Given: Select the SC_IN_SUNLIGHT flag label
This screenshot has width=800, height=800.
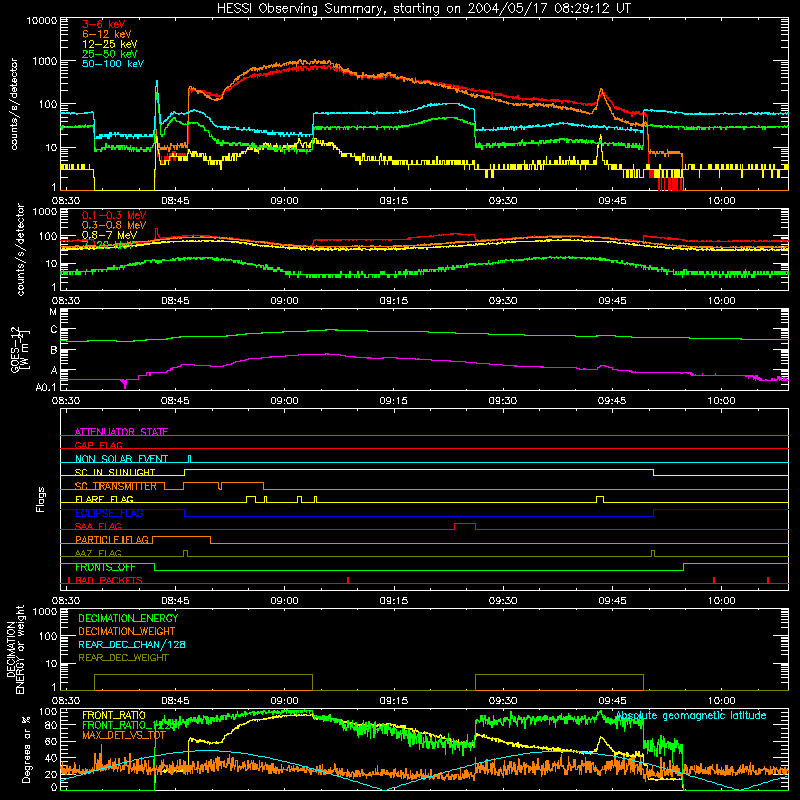Looking at the screenshot, I should [x=115, y=472].
